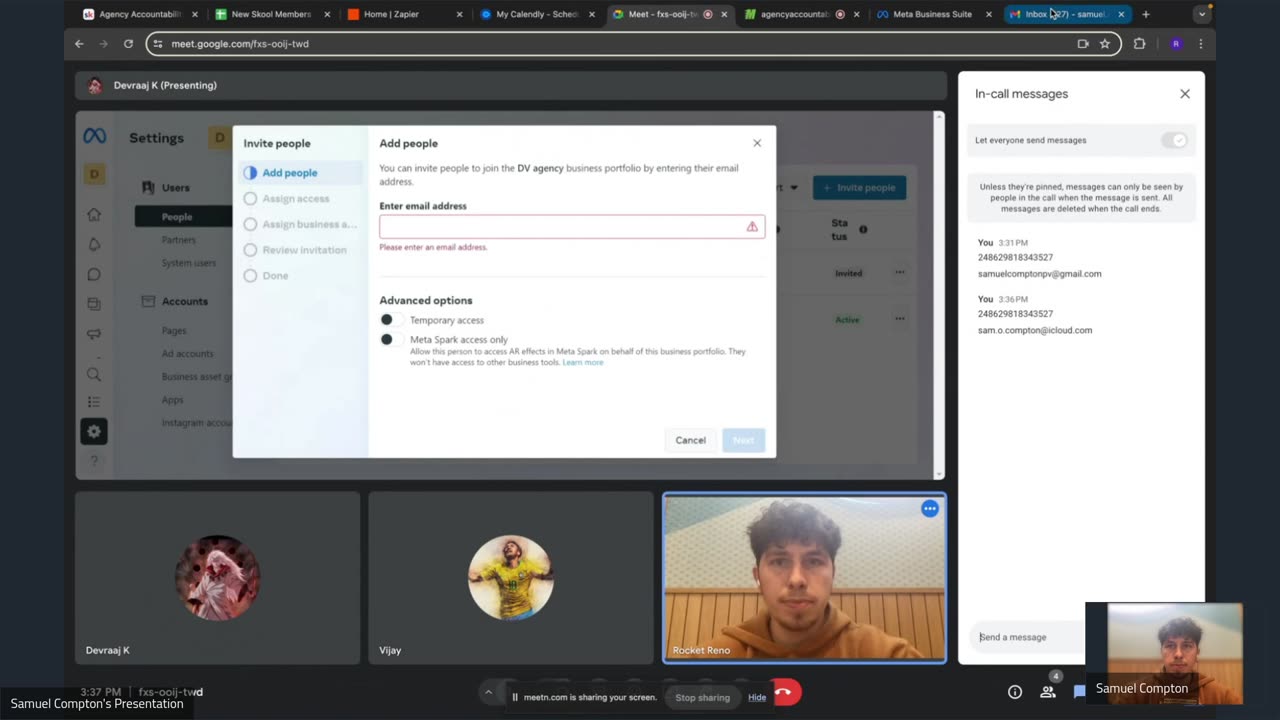This screenshot has height=720, width=1280.
Task: Open the Inbox chat bubble icon in Meta sidebar
Action: point(94,274)
